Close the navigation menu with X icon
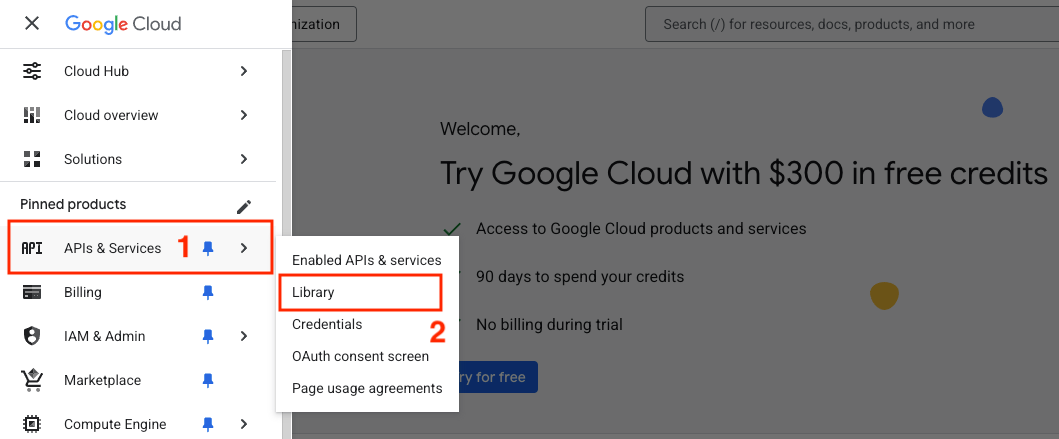This screenshot has width=1059, height=439. 32,23
